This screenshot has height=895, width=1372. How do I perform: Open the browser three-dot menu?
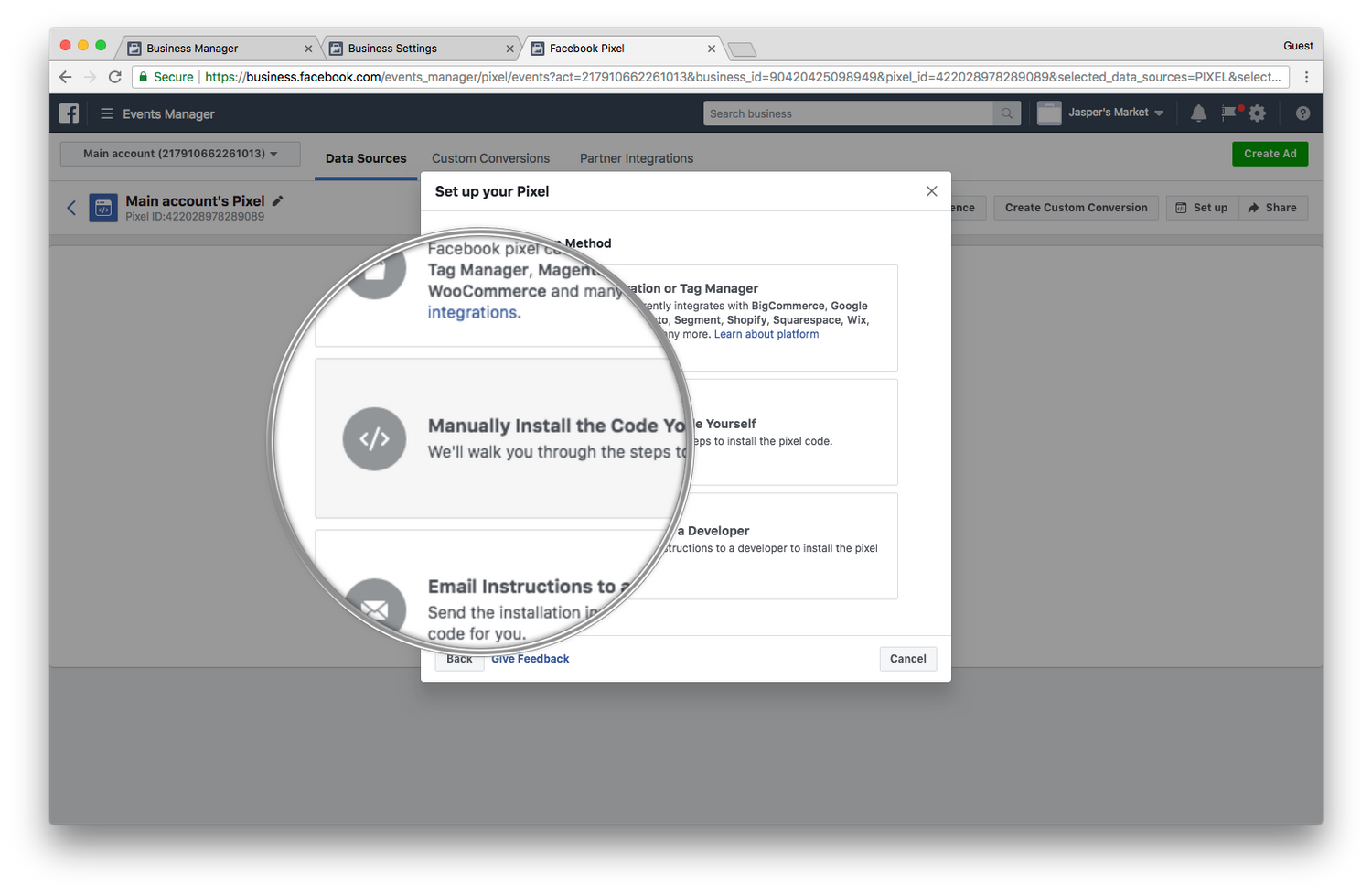tap(1306, 77)
